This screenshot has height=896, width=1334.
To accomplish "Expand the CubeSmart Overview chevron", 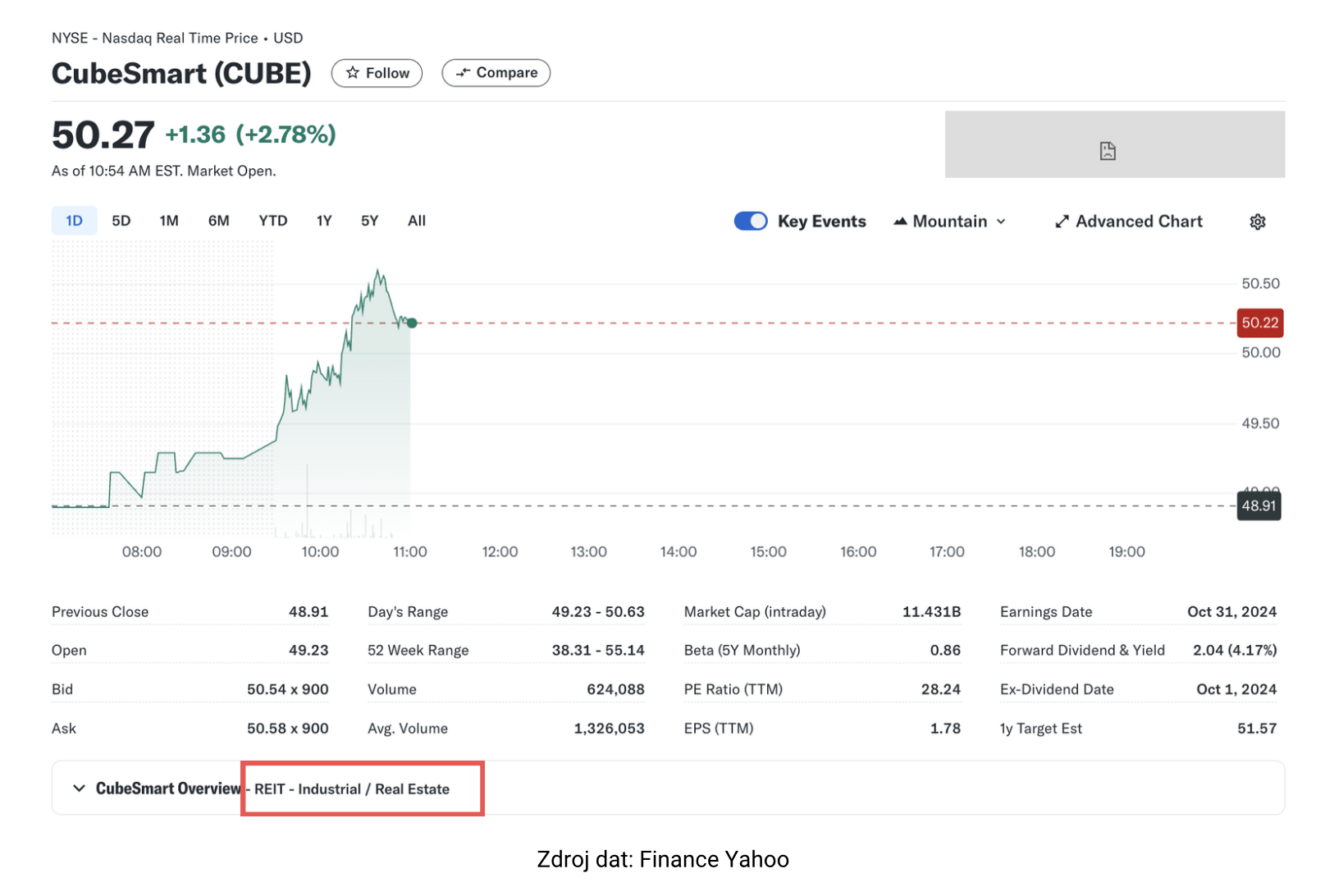I will pyautogui.click(x=79, y=789).
